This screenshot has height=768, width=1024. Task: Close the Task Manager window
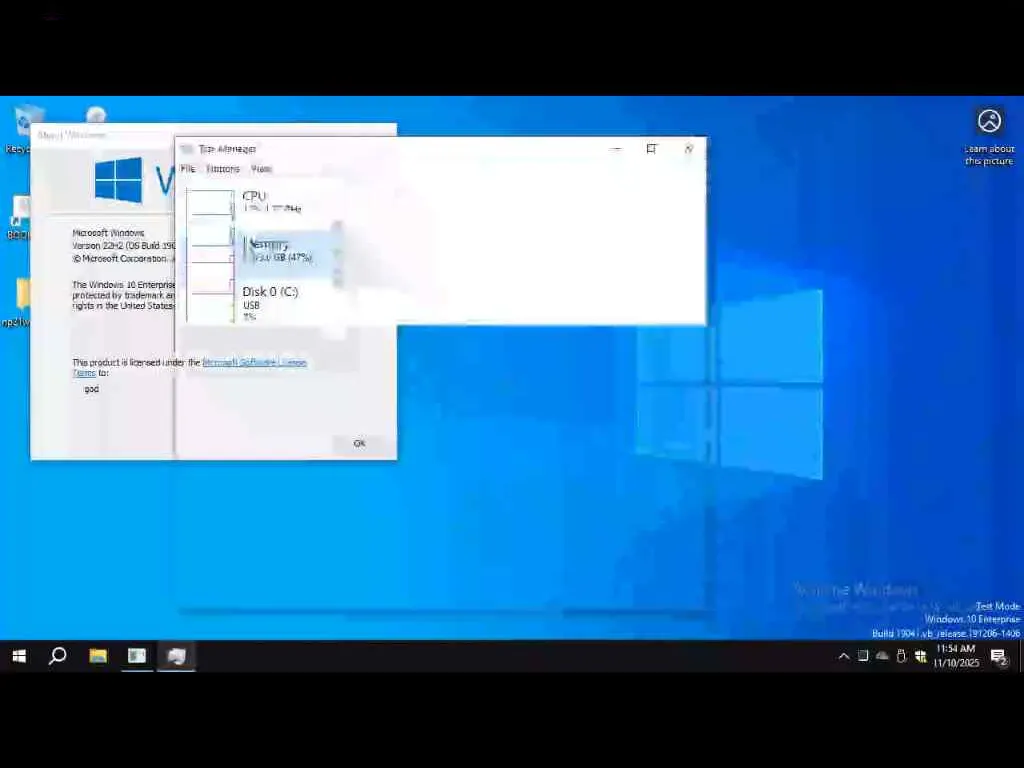(688, 149)
